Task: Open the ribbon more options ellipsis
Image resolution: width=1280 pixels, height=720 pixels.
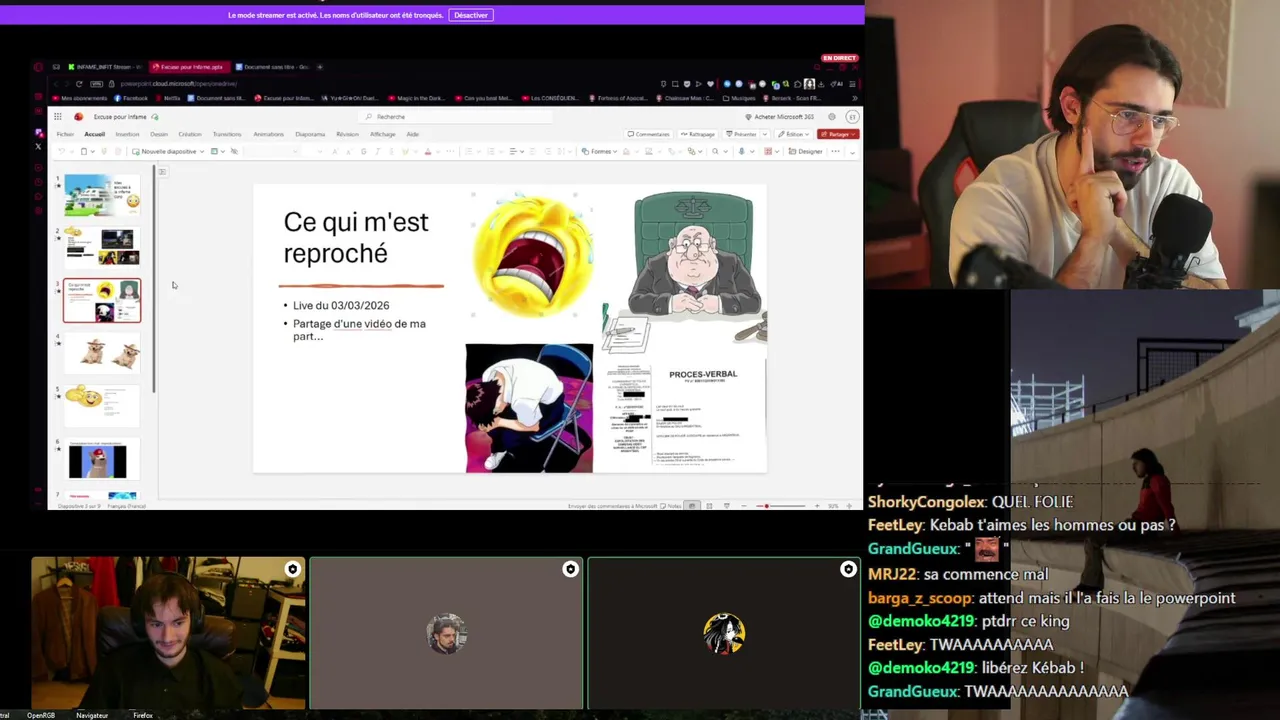Action: click(x=836, y=151)
